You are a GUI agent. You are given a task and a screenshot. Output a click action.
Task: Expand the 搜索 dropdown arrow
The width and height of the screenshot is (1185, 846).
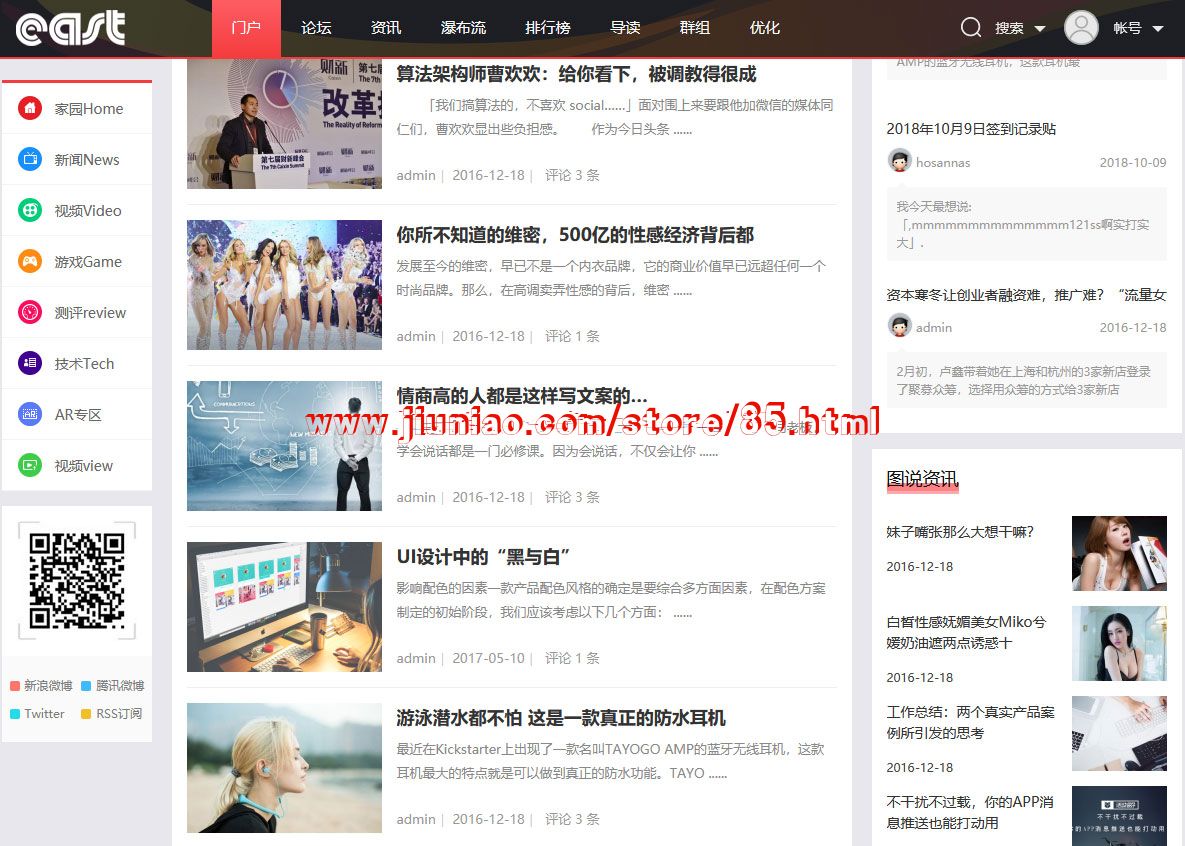pyautogui.click(x=1040, y=29)
